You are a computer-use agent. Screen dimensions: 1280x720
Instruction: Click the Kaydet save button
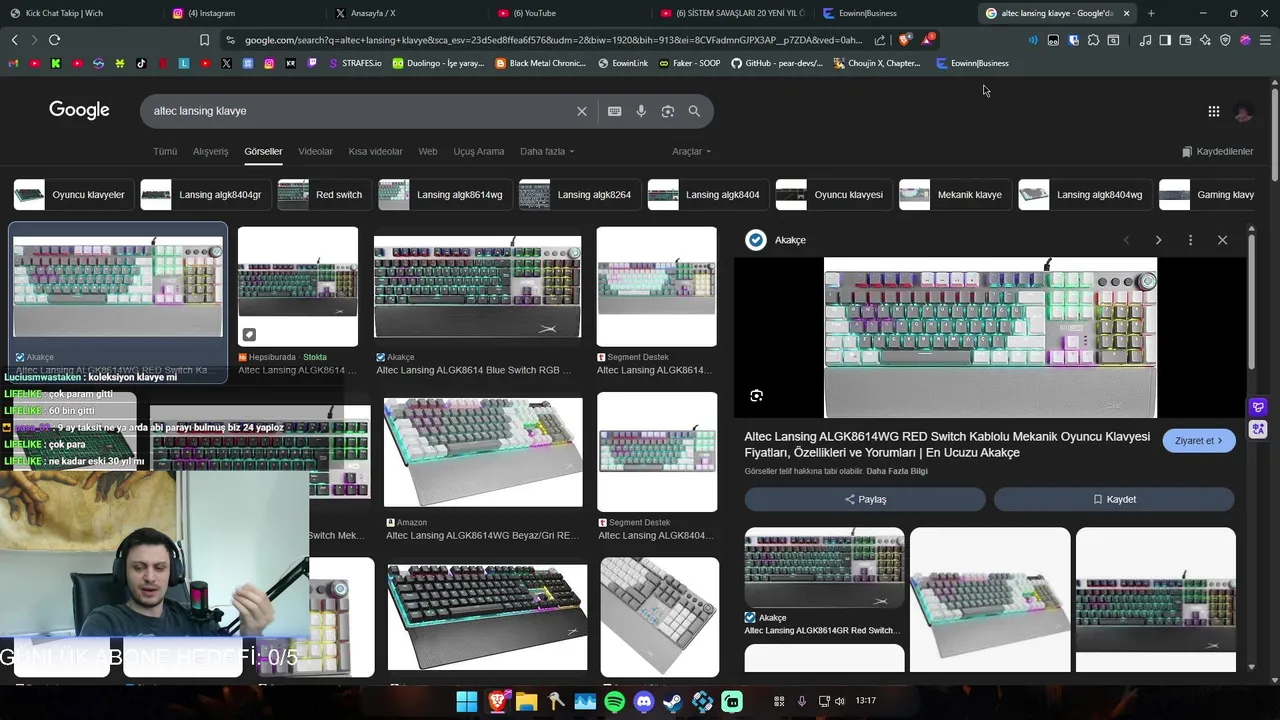click(x=1114, y=499)
